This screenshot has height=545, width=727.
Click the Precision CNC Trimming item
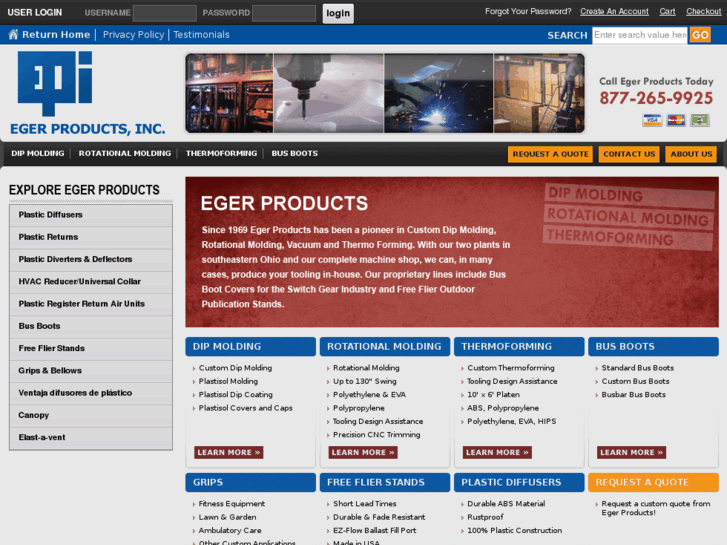[x=376, y=435]
